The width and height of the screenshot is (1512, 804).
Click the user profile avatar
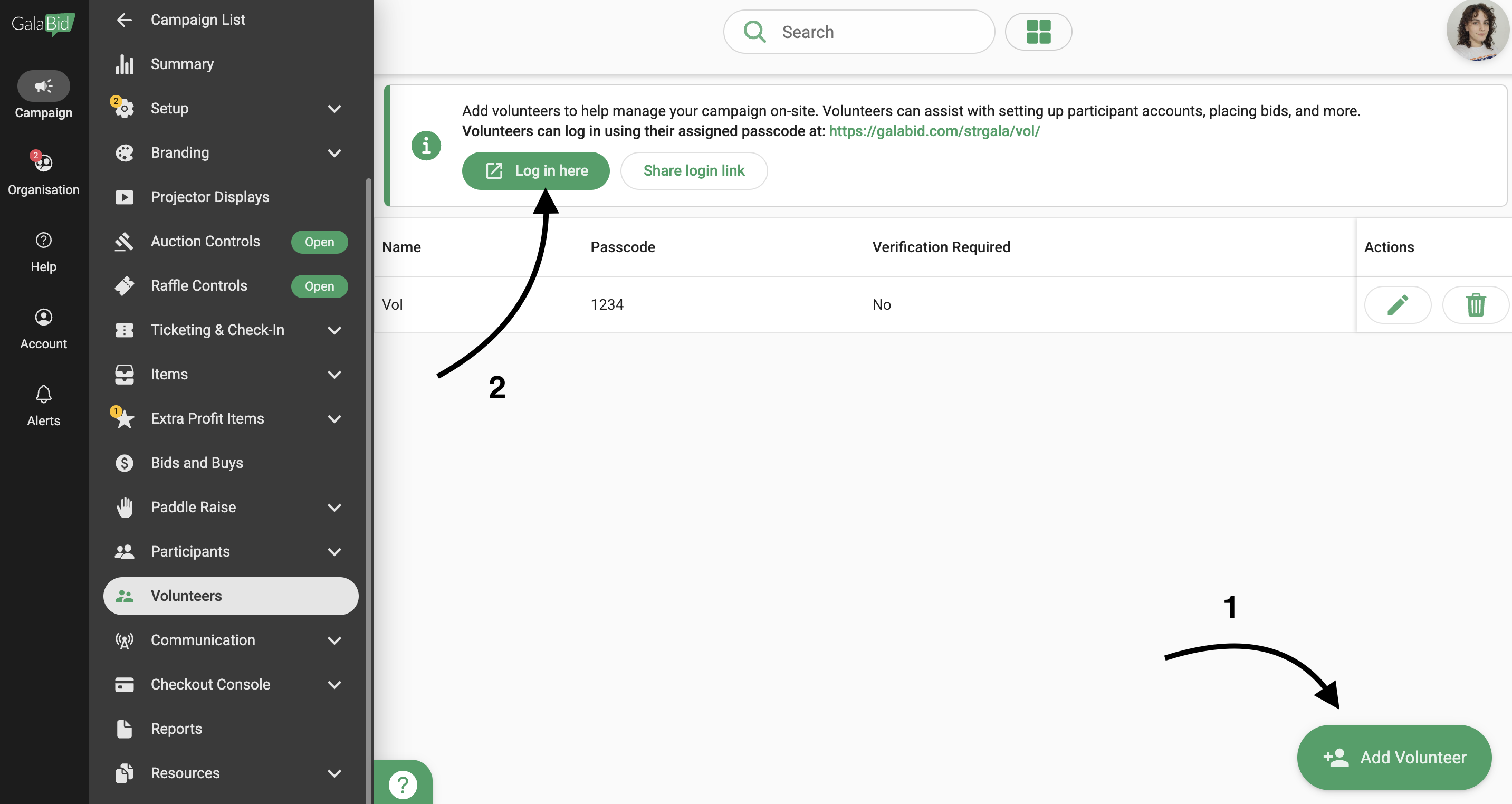tap(1477, 31)
